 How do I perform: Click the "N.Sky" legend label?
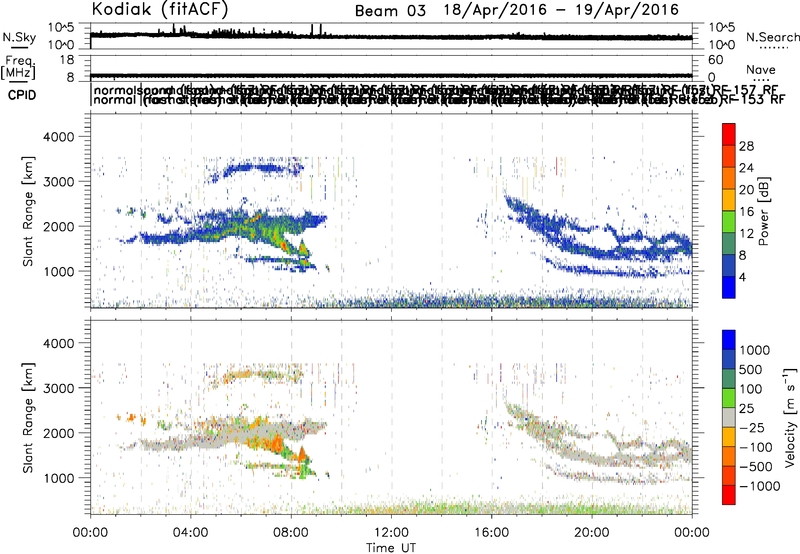coord(19,37)
